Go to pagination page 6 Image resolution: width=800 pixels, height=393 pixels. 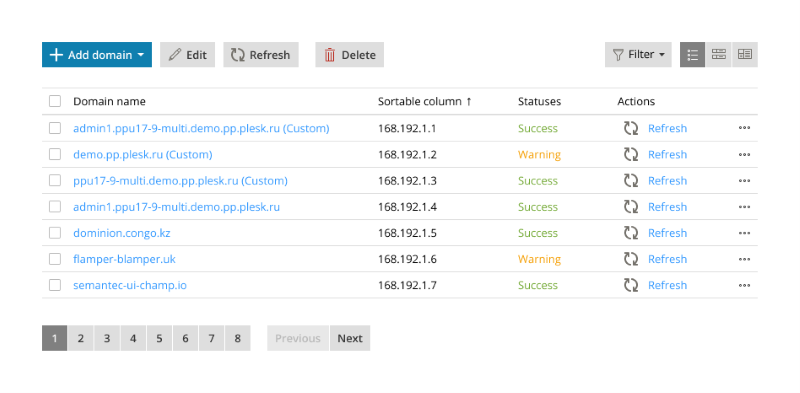[x=185, y=338]
